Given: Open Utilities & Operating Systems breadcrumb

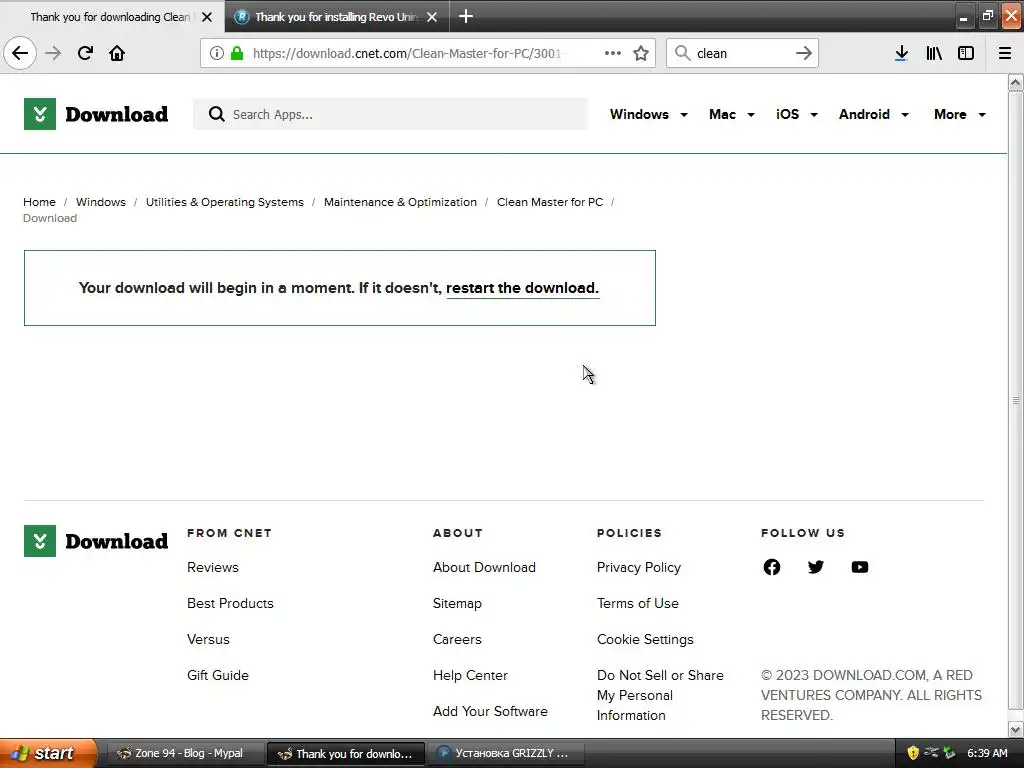Looking at the screenshot, I should pos(225,202).
